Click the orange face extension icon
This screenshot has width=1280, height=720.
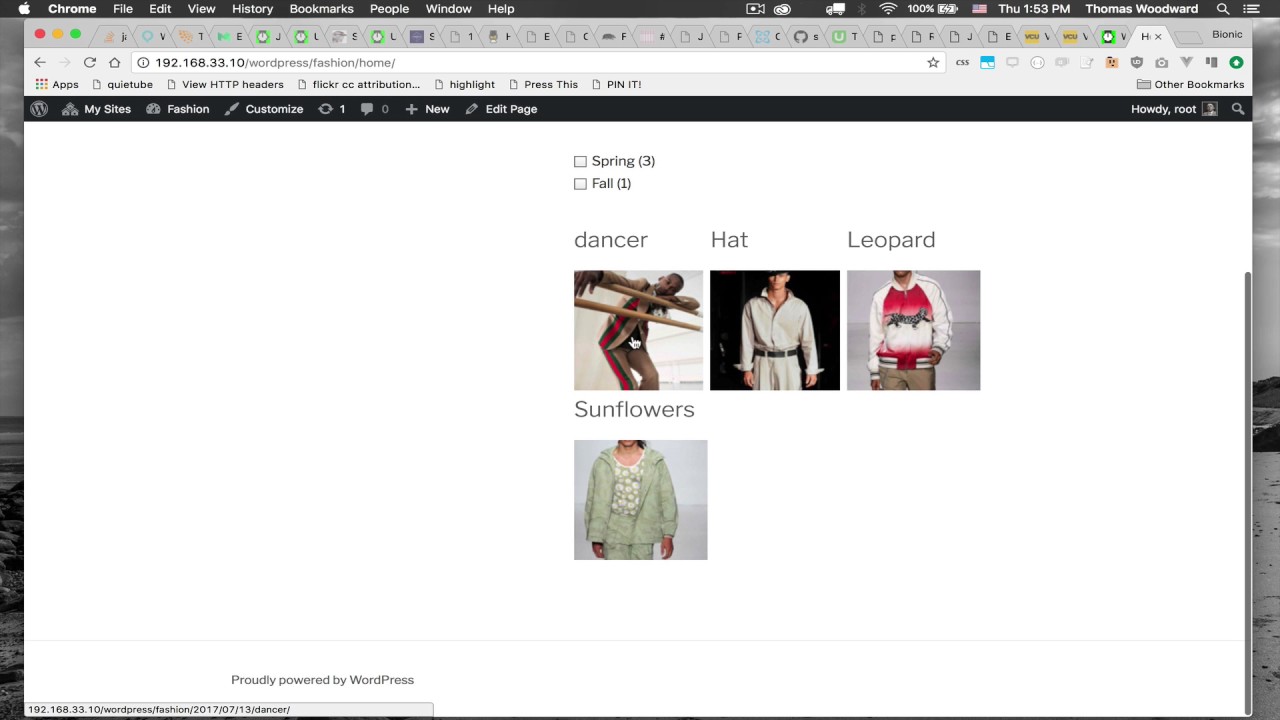coord(1112,62)
